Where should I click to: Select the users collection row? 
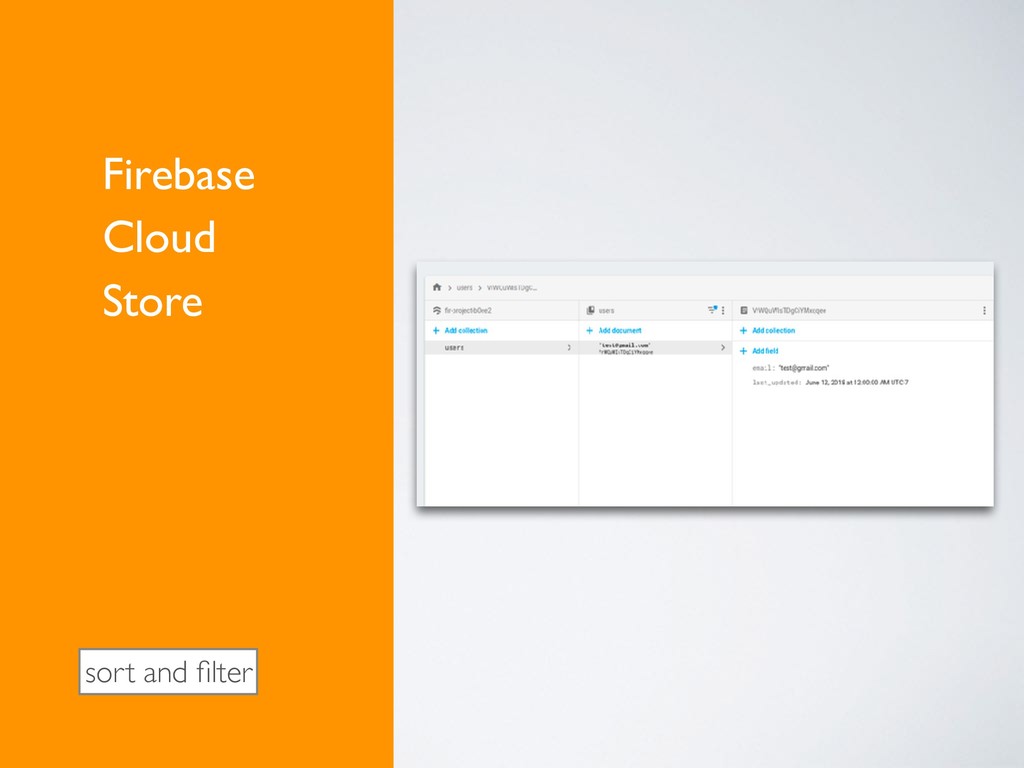502,347
